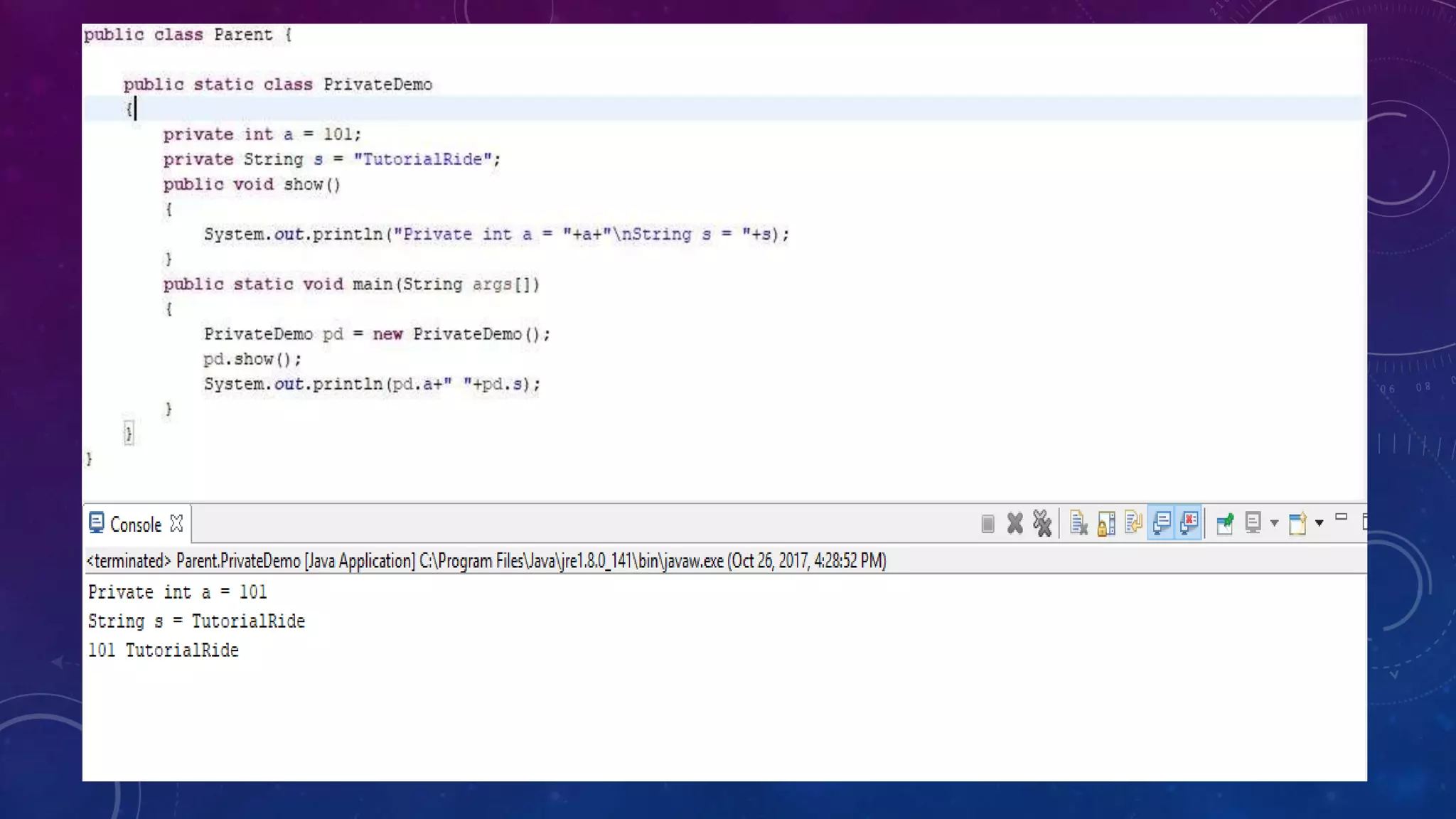This screenshot has width=1456, height=819.
Task: Click Remove Launch single X icon
Action: pyautogui.click(x=1015, y=524)
